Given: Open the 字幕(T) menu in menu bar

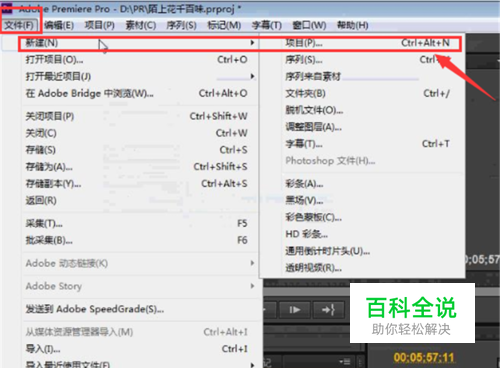Looking at the screenshot, I should click(x=267, y=25).
